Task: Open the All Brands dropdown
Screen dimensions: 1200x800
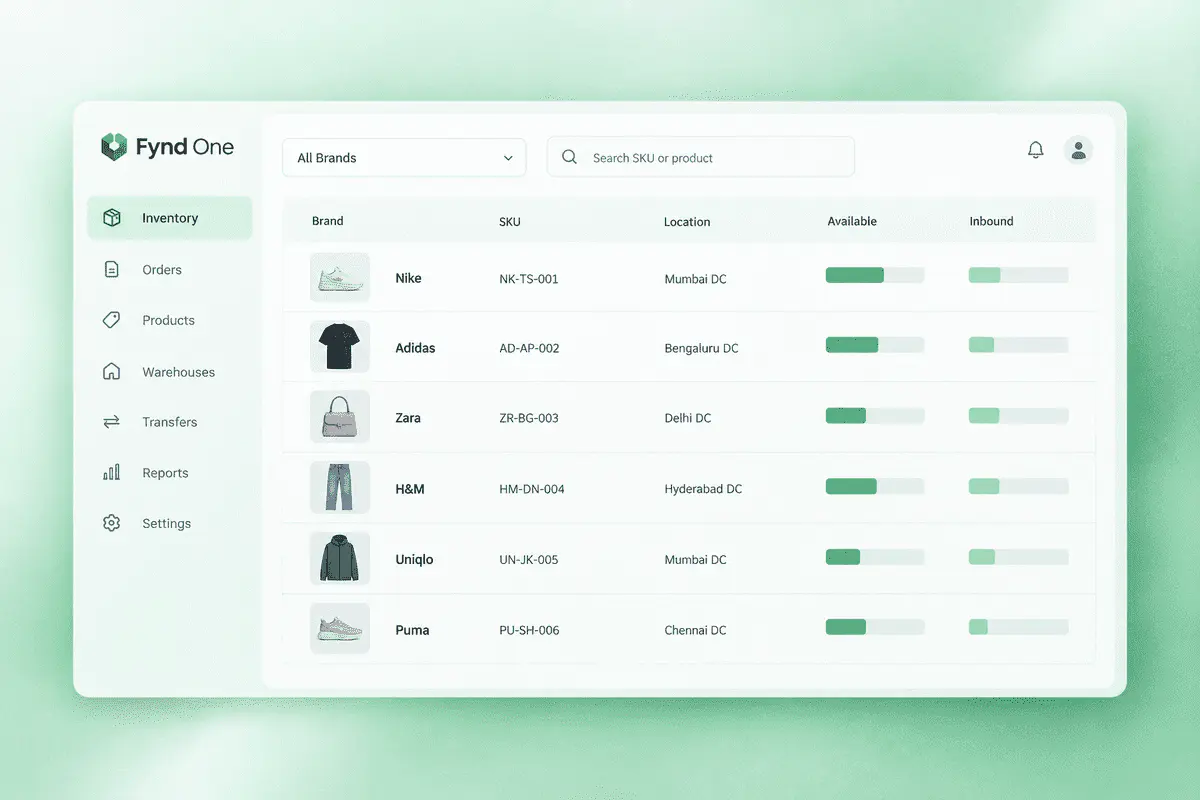Action: (x=404, y=158)
